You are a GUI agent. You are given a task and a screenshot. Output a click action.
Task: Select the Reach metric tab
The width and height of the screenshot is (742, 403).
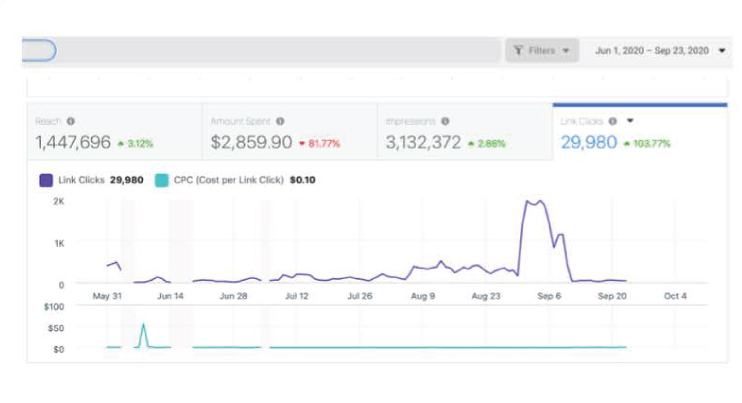click(x=115, y=131)
